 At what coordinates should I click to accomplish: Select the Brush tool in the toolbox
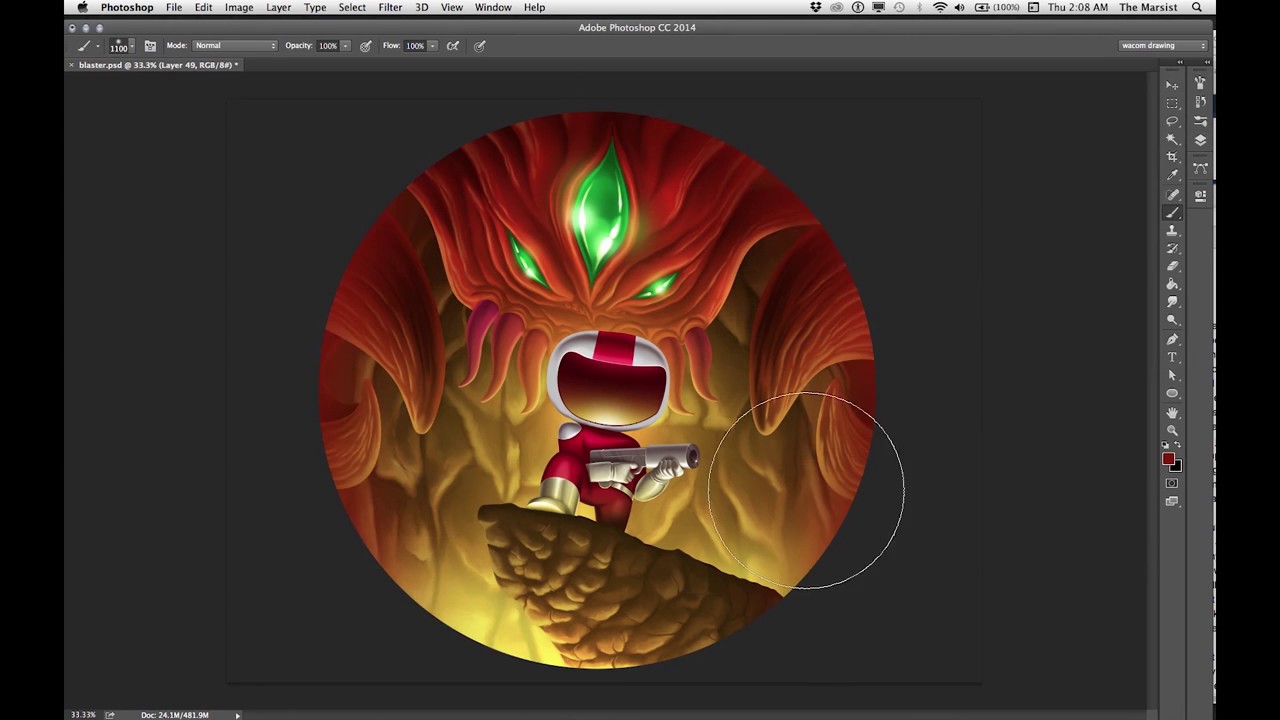(1172, 213)
